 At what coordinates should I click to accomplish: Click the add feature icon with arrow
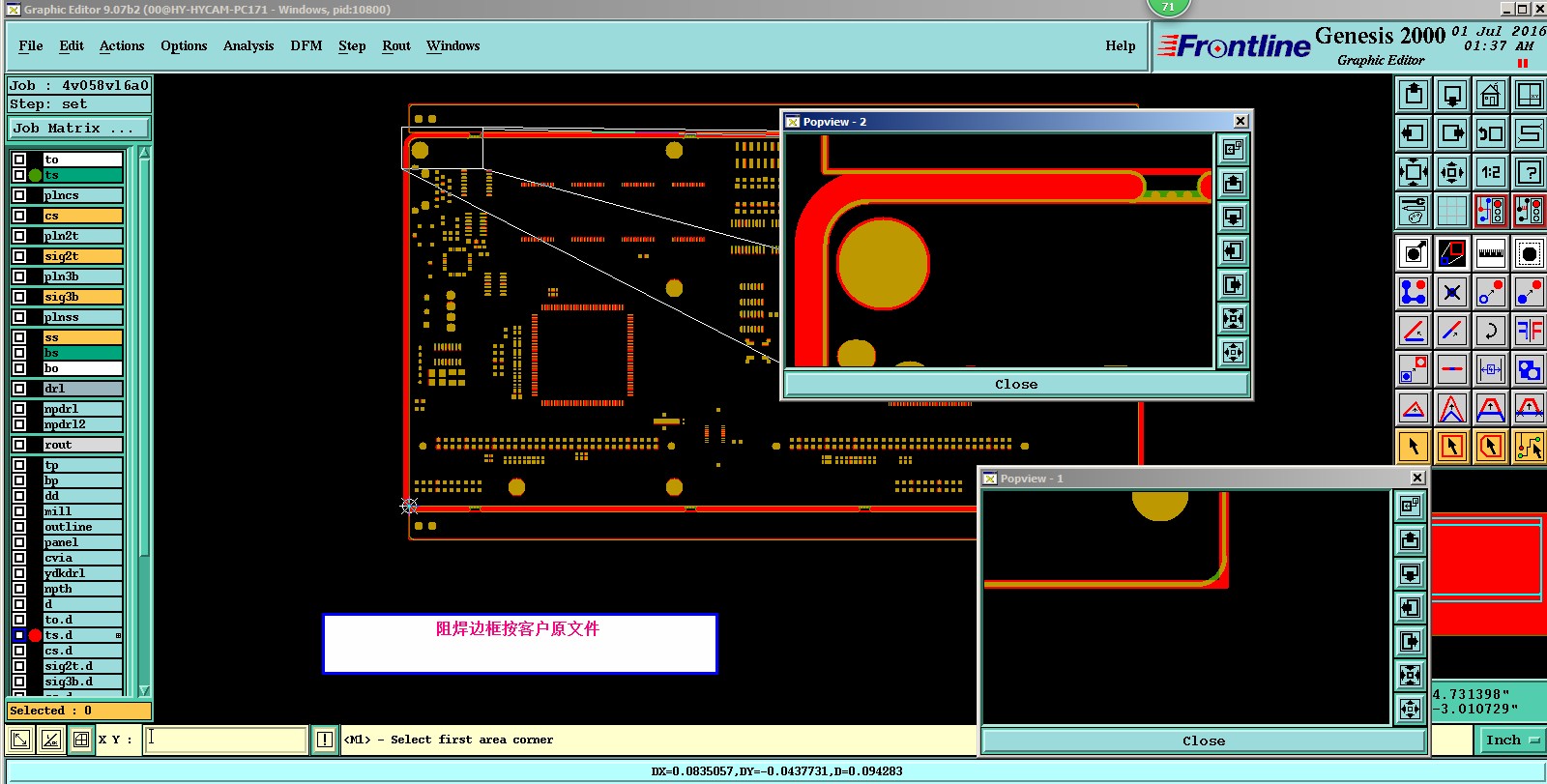click(x=1414, y=253)
